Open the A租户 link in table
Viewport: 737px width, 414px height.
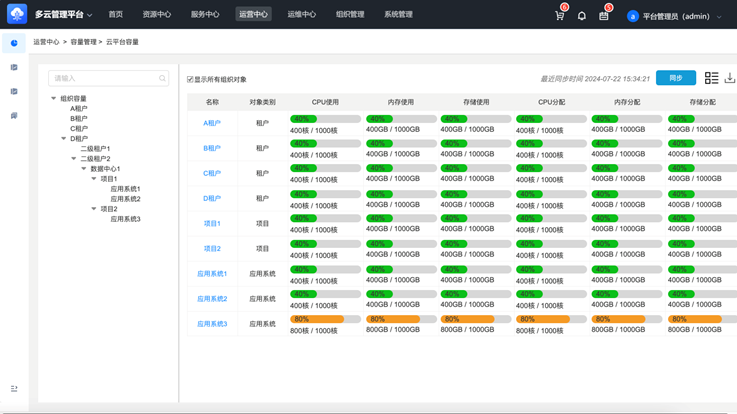pyautogui.click(x=212, y=123)
